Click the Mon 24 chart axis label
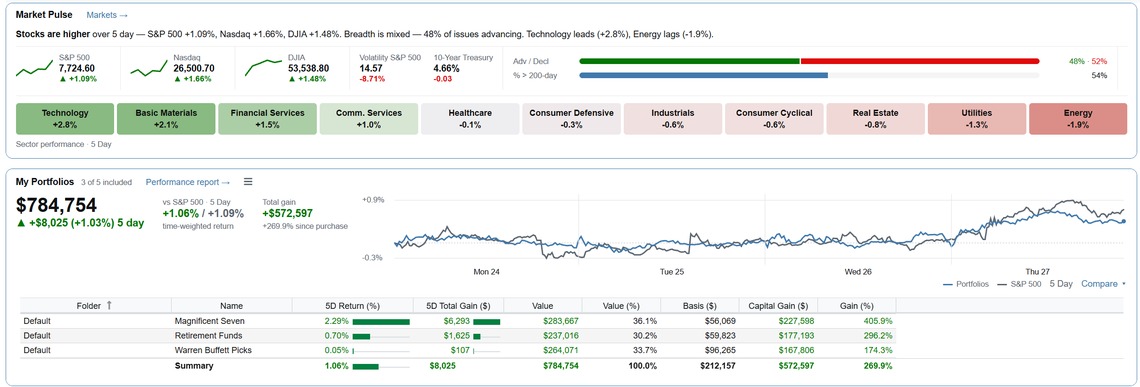 487,271
